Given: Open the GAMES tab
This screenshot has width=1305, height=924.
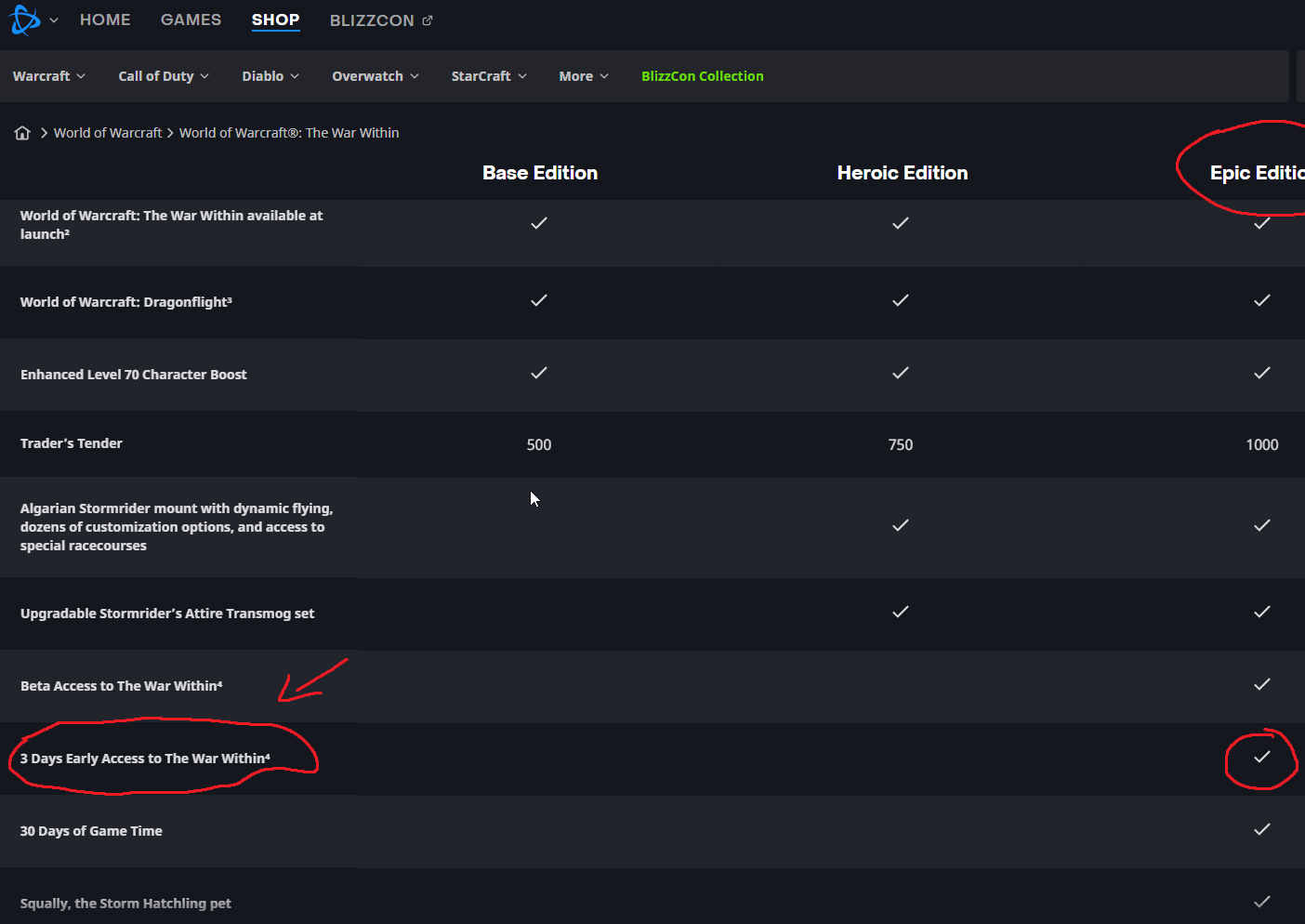Looking at the screenshot, I should click(191, 20).
